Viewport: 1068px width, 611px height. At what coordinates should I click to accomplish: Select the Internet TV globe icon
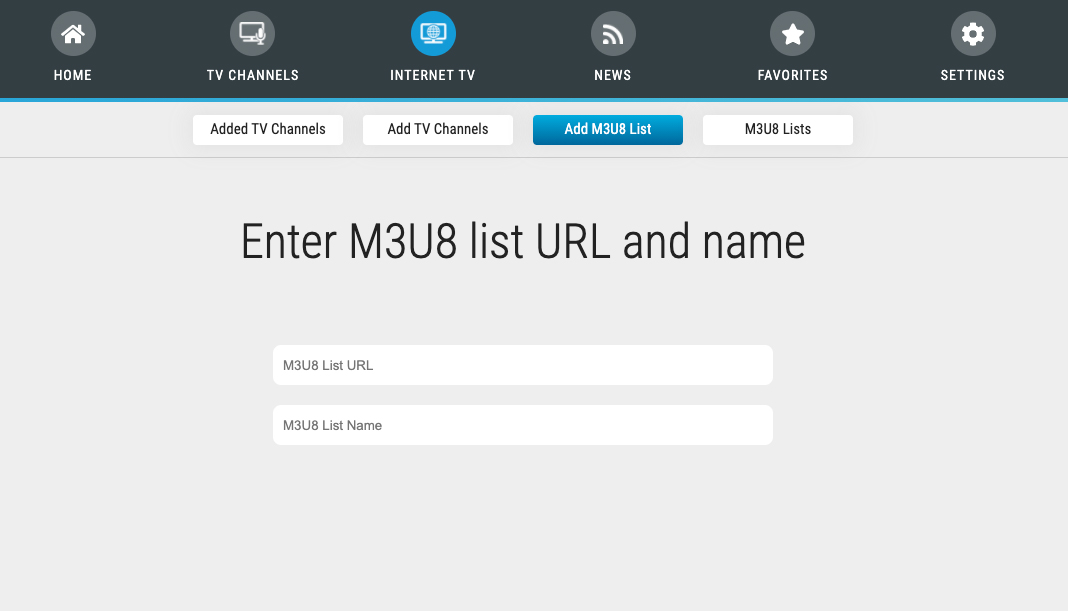[433, 34]
